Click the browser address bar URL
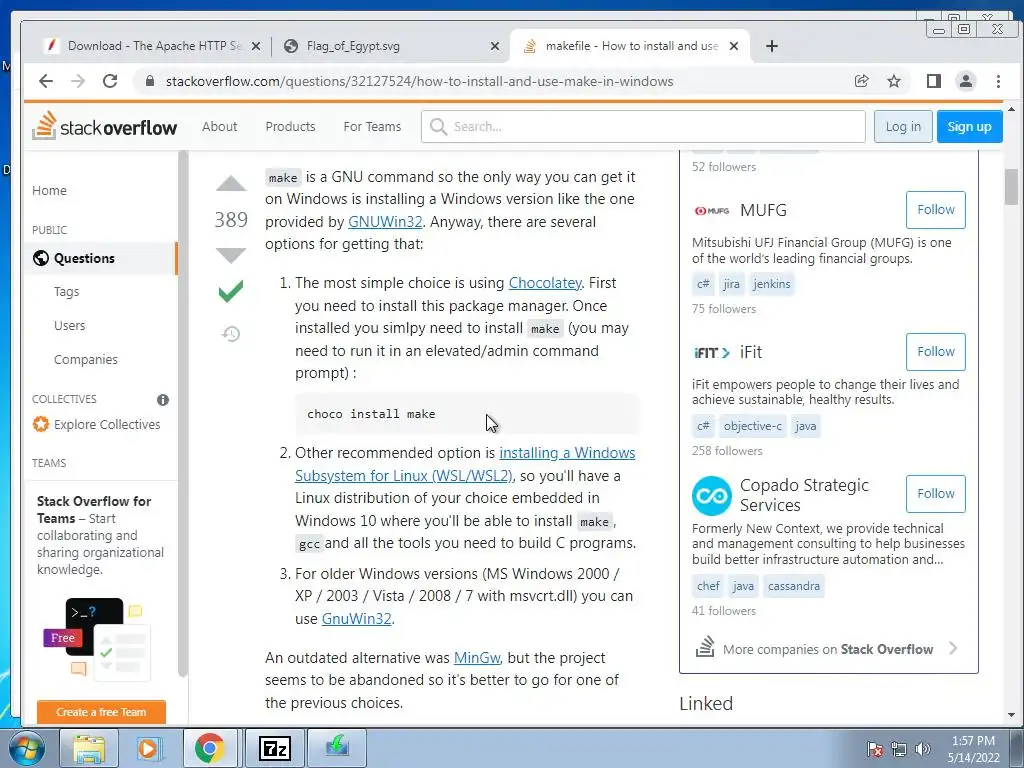The height and width of the screenshot is (768, 1024). click(x=419, y=81)
